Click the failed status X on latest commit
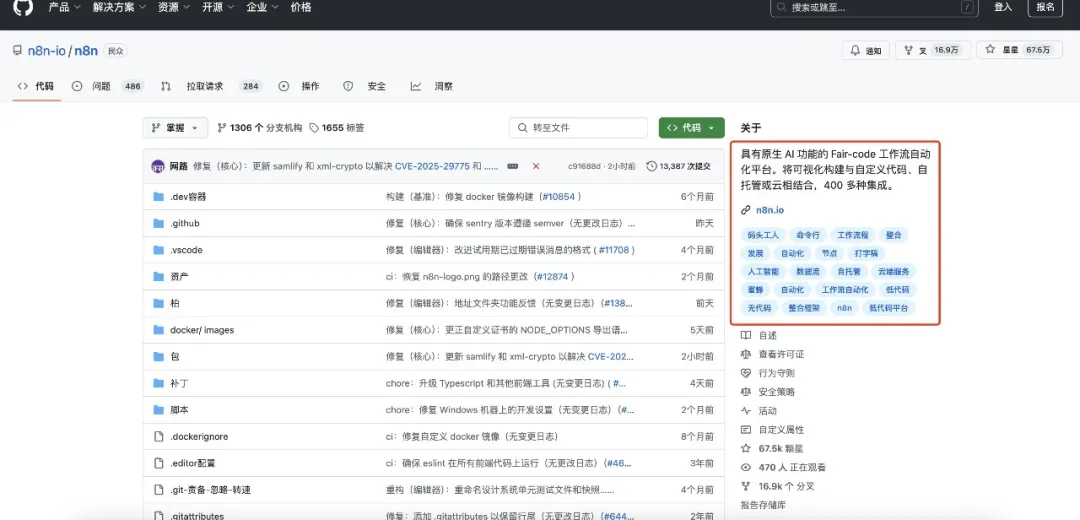Image resolution: width=1080 pixels, height=520 pixels. [x=536, y=166]
